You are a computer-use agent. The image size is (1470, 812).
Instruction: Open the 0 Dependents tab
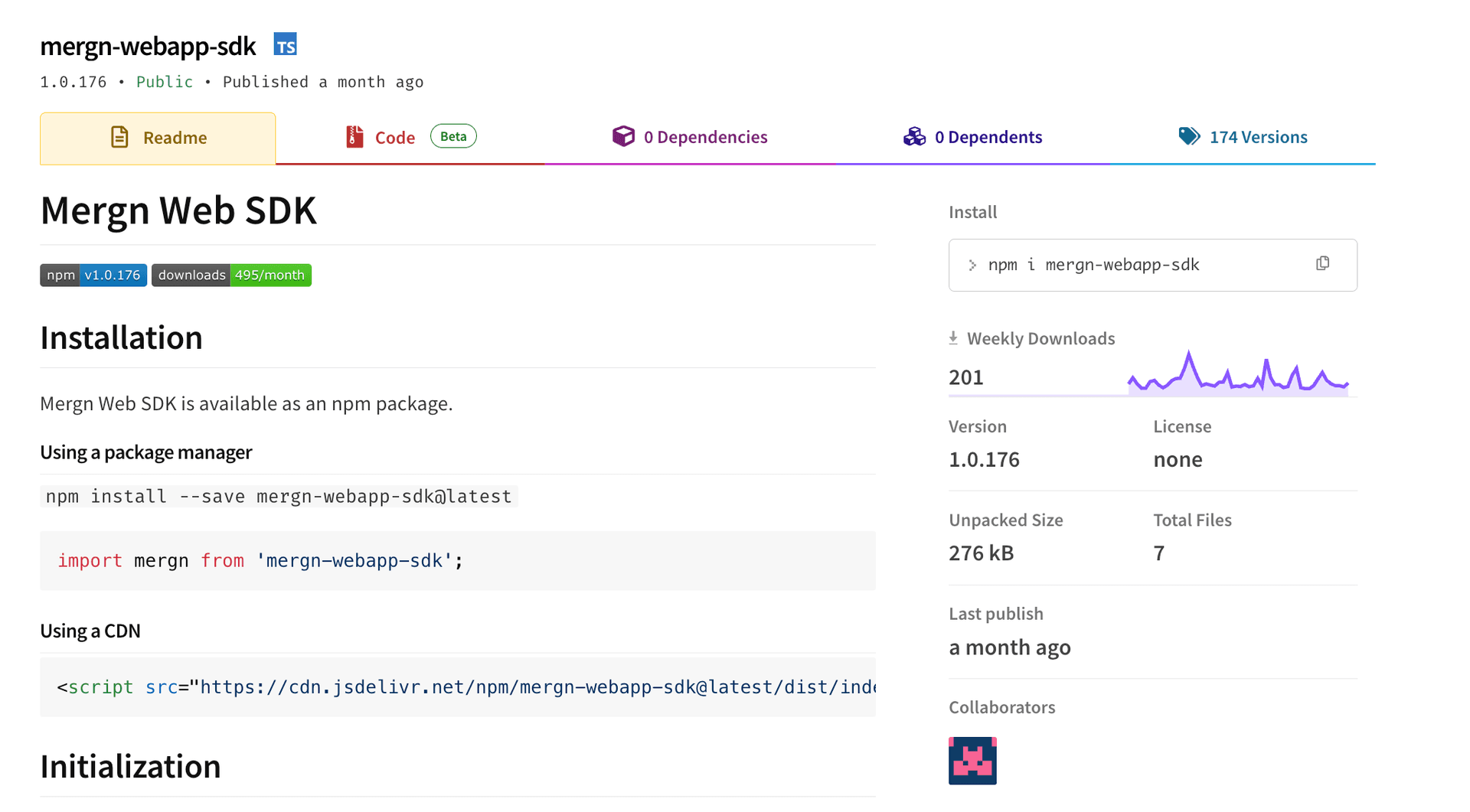(x=988, y=136)
